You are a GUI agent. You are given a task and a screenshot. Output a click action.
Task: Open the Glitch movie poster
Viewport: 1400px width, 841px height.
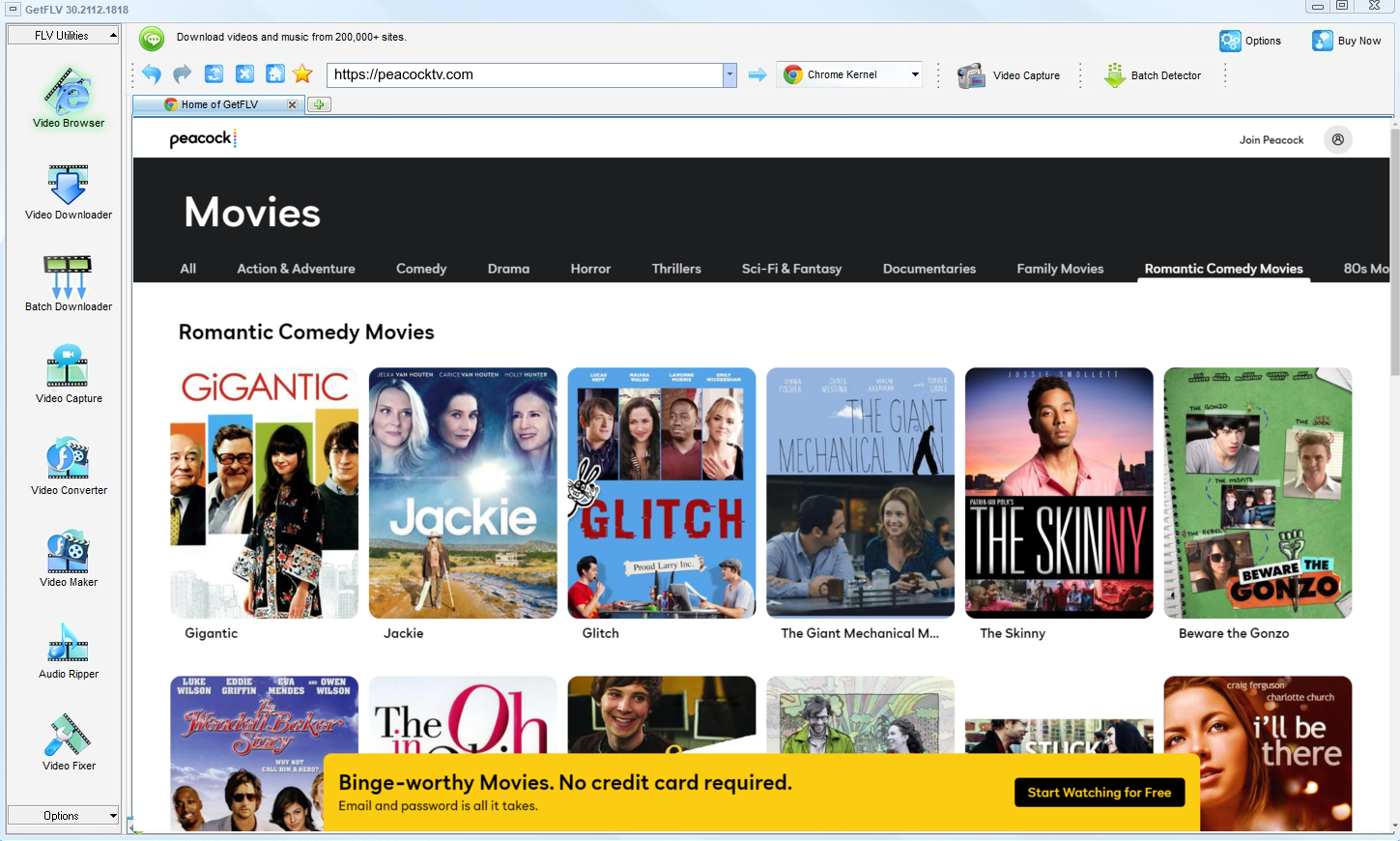coord(662,493)
